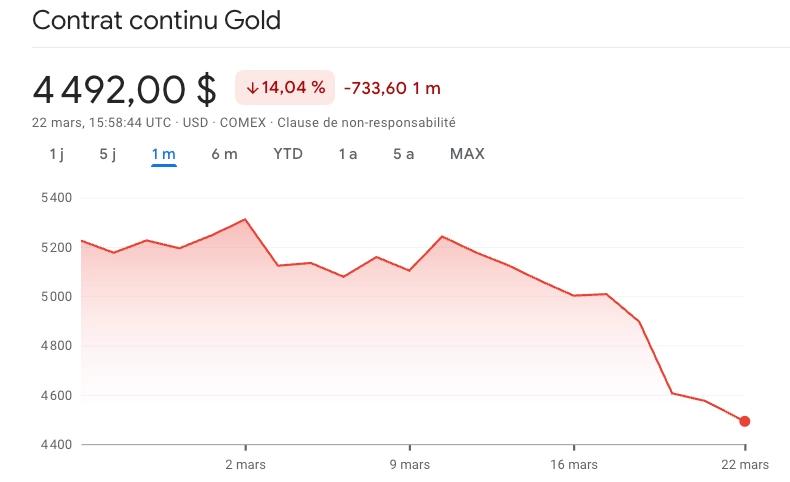Click the 9 mars date axis label

[x=409, y=464]
